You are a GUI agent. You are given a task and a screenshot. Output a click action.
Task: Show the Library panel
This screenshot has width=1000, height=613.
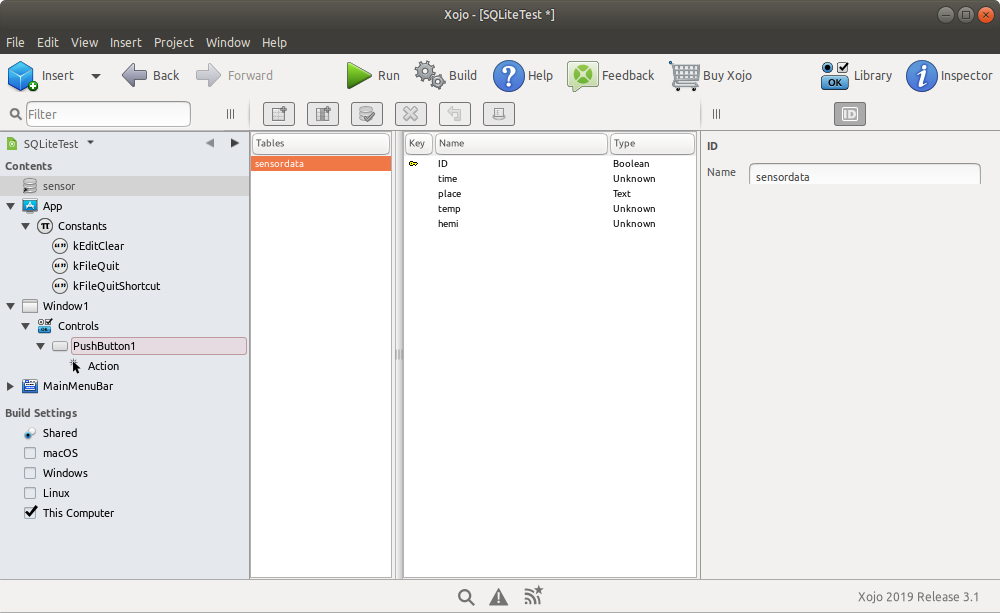pos(857,75)
